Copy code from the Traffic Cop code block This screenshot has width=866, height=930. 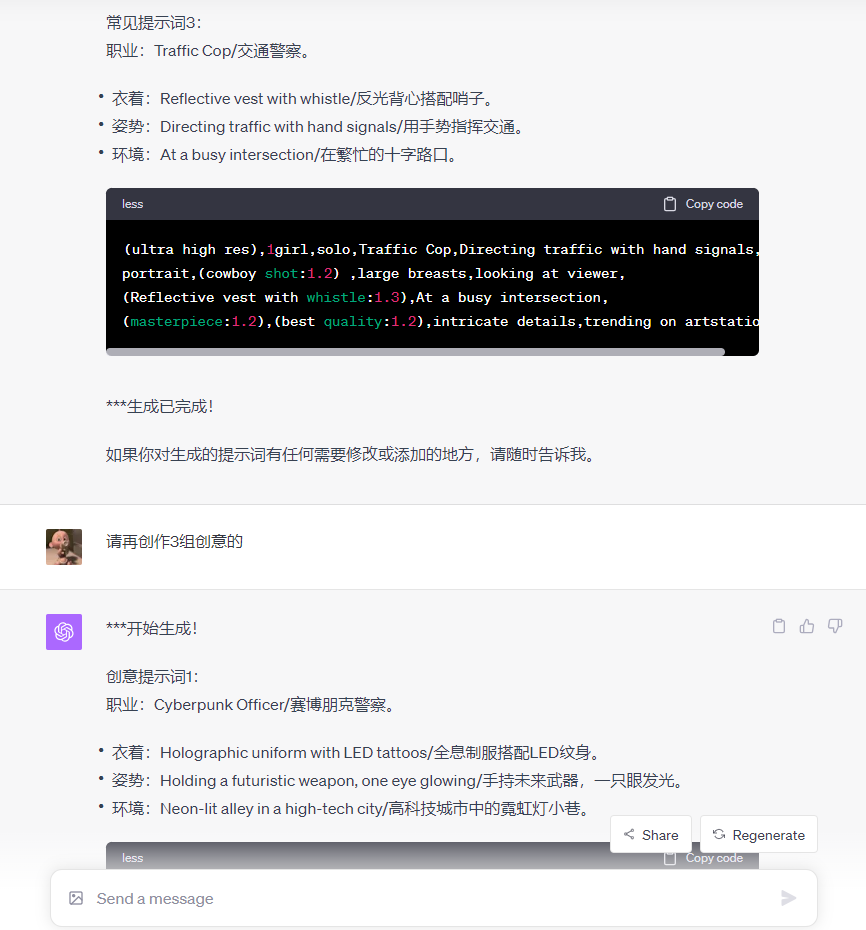tap(703, 204)
